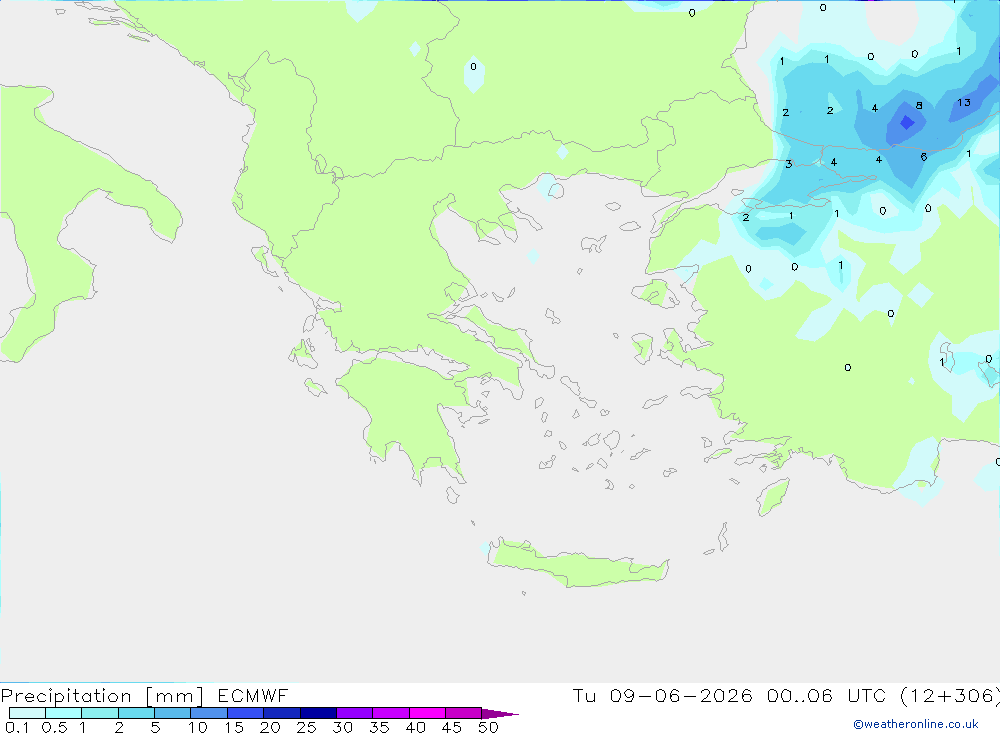Click the 'ECMWF' model label
Viewport: 1000px width, 733px height.
coord(253,695)
